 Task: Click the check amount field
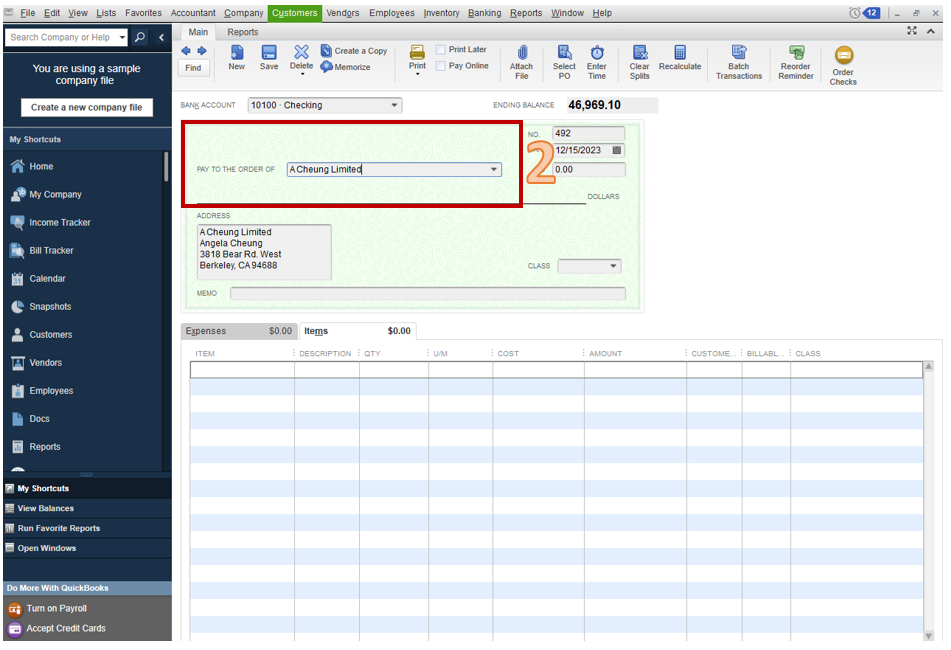click(x=588, y=170)
